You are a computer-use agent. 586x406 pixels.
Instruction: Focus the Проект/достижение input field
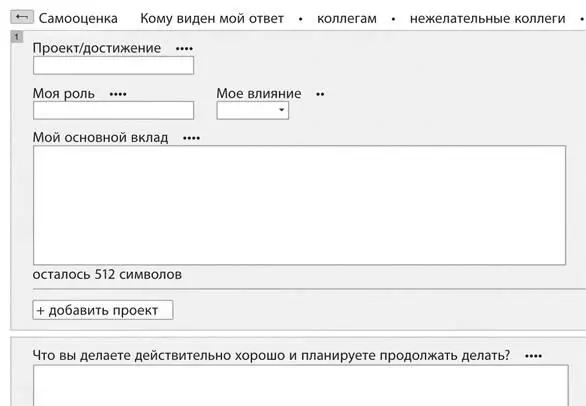[114, 65]
